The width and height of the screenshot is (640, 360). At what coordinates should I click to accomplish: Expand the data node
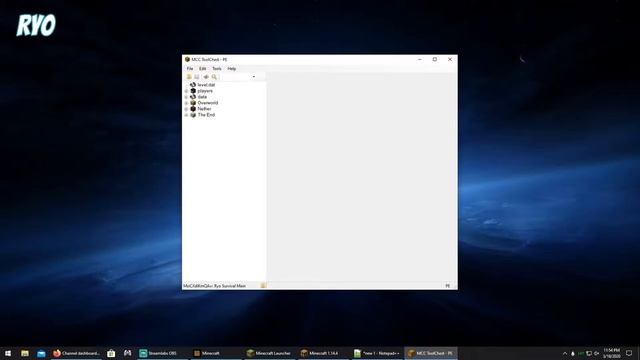point(187,97)
